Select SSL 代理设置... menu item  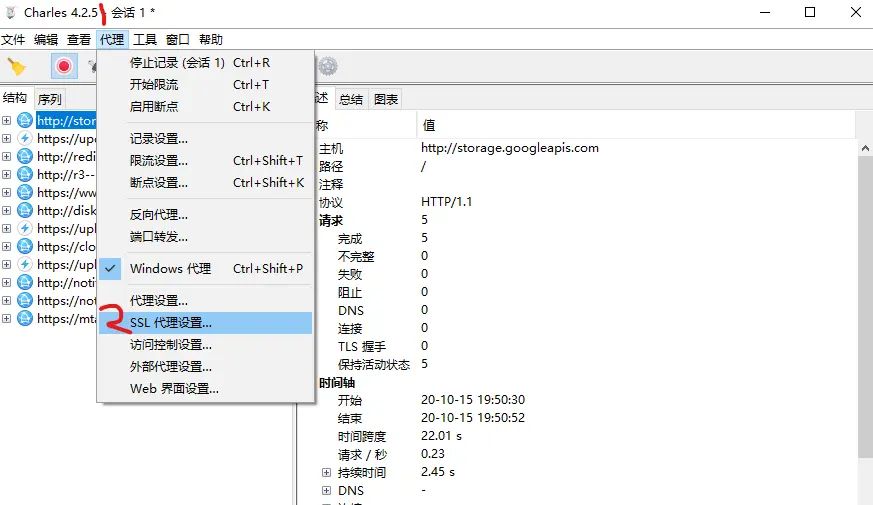205,323
